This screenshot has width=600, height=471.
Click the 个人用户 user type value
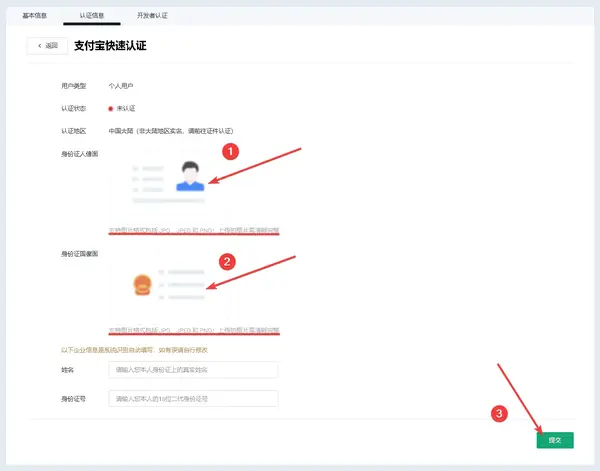[121, 86]
